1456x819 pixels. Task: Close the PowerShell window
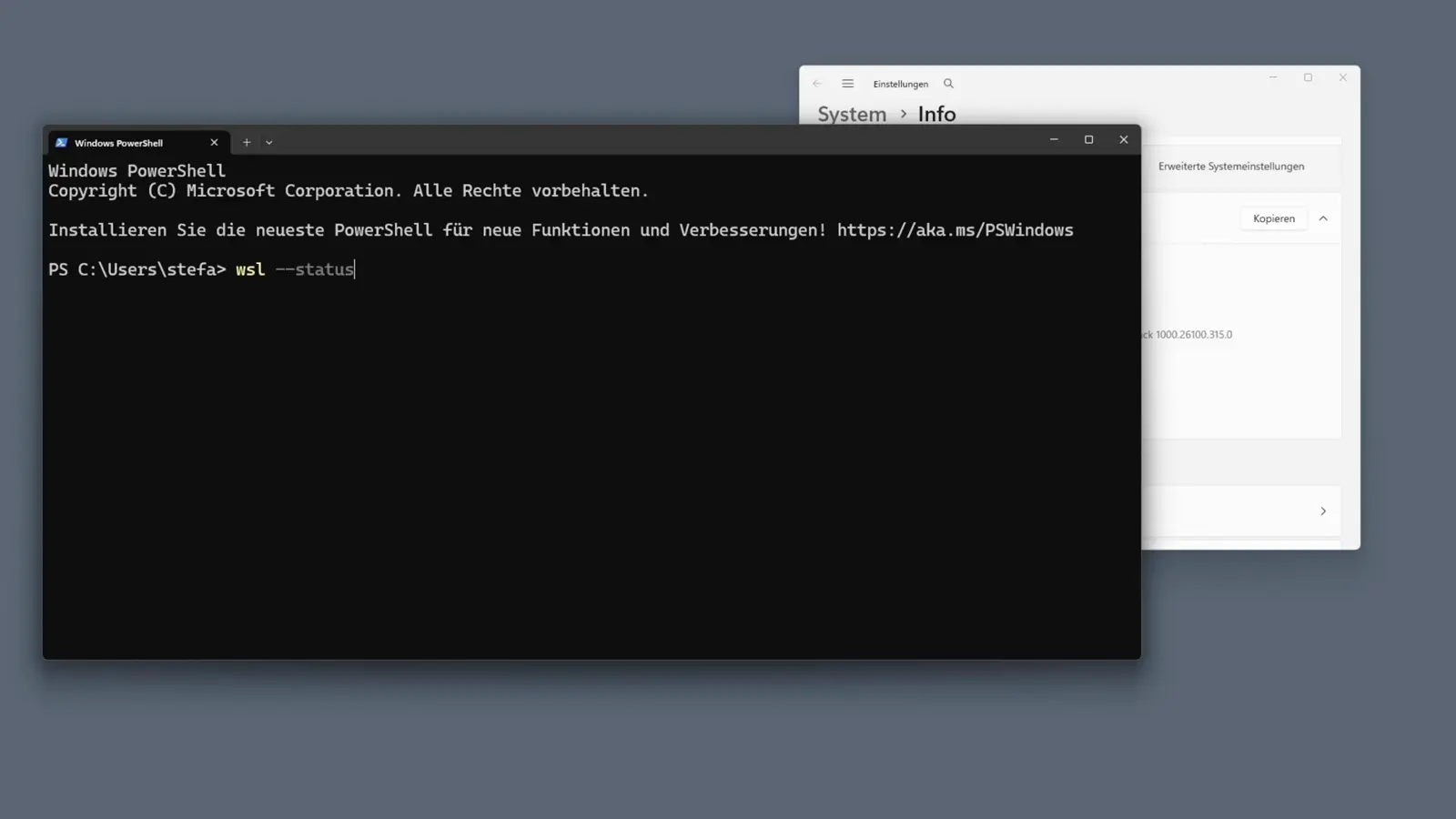click(x=1124, y=139)
